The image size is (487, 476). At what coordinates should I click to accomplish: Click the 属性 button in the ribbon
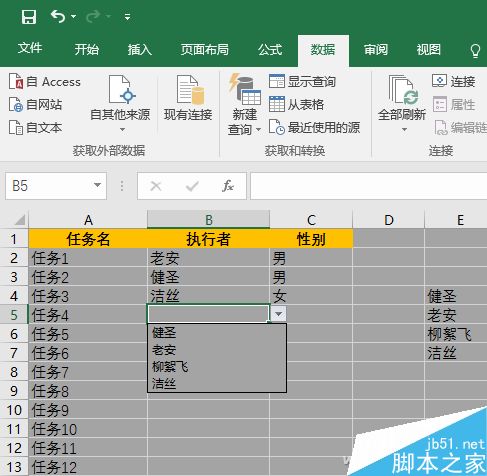pos(453,105)
